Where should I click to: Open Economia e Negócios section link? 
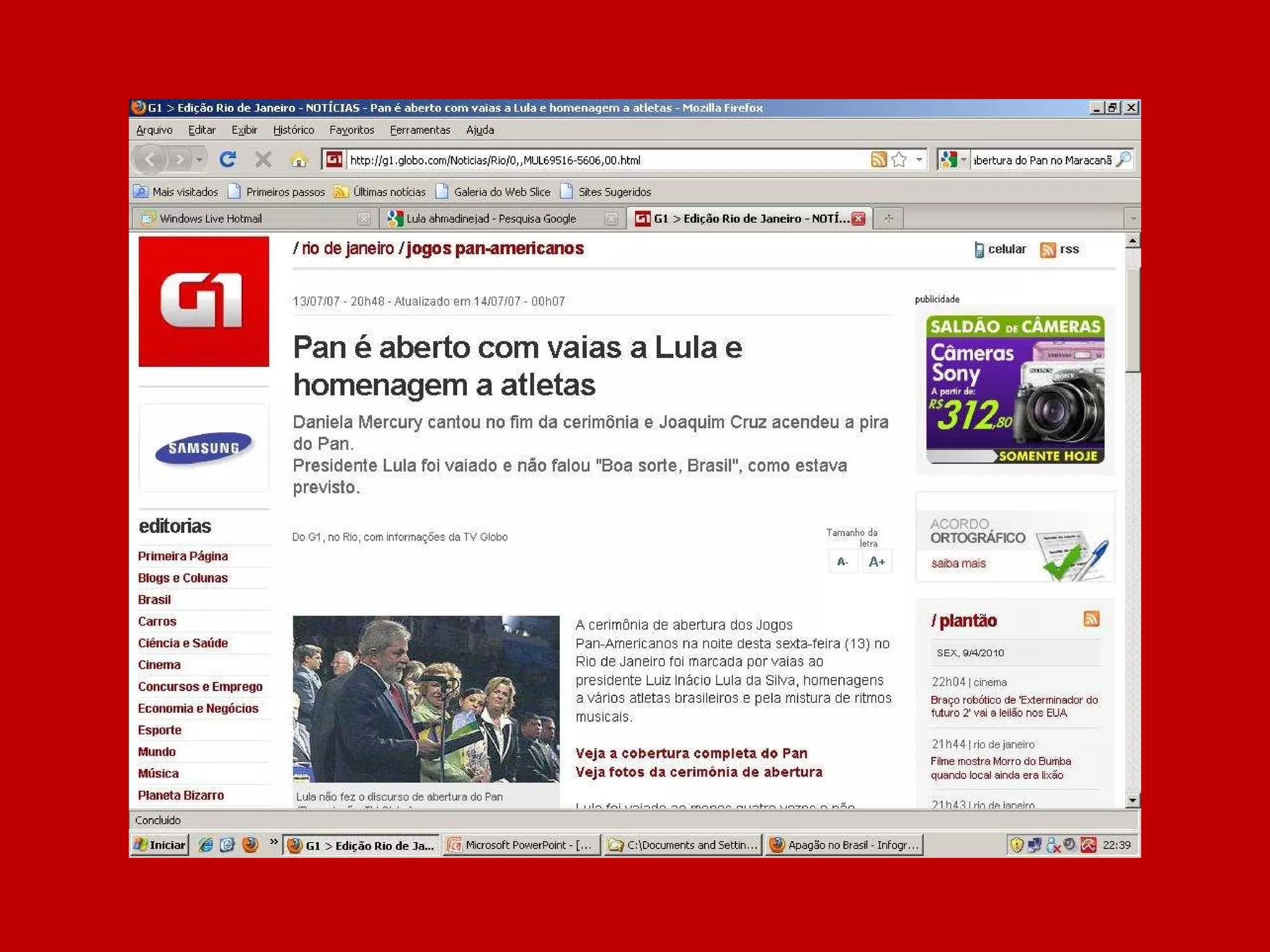[x=198, y=708]
